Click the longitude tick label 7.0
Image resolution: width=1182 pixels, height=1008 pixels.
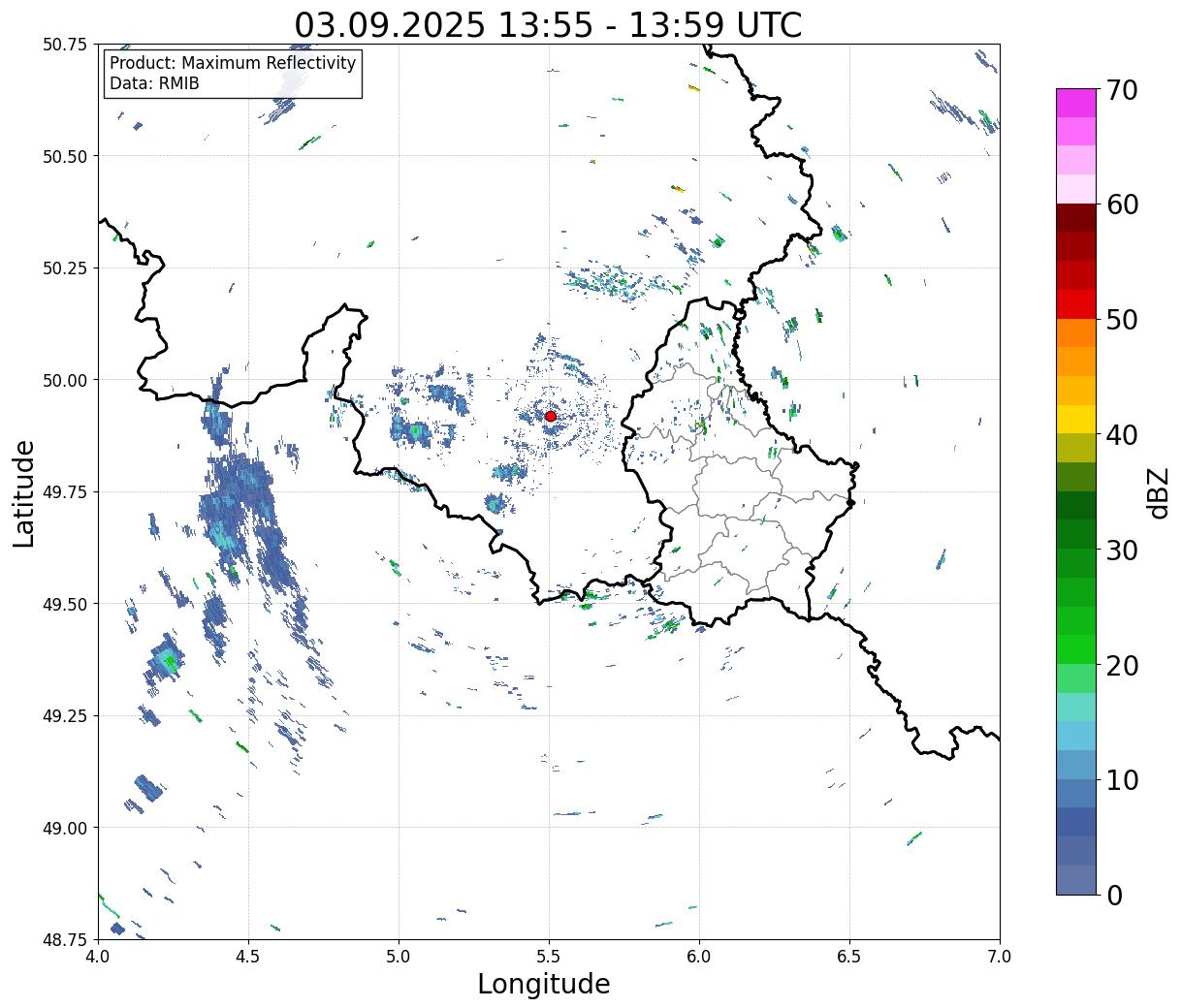click(x=1000, y=956)
